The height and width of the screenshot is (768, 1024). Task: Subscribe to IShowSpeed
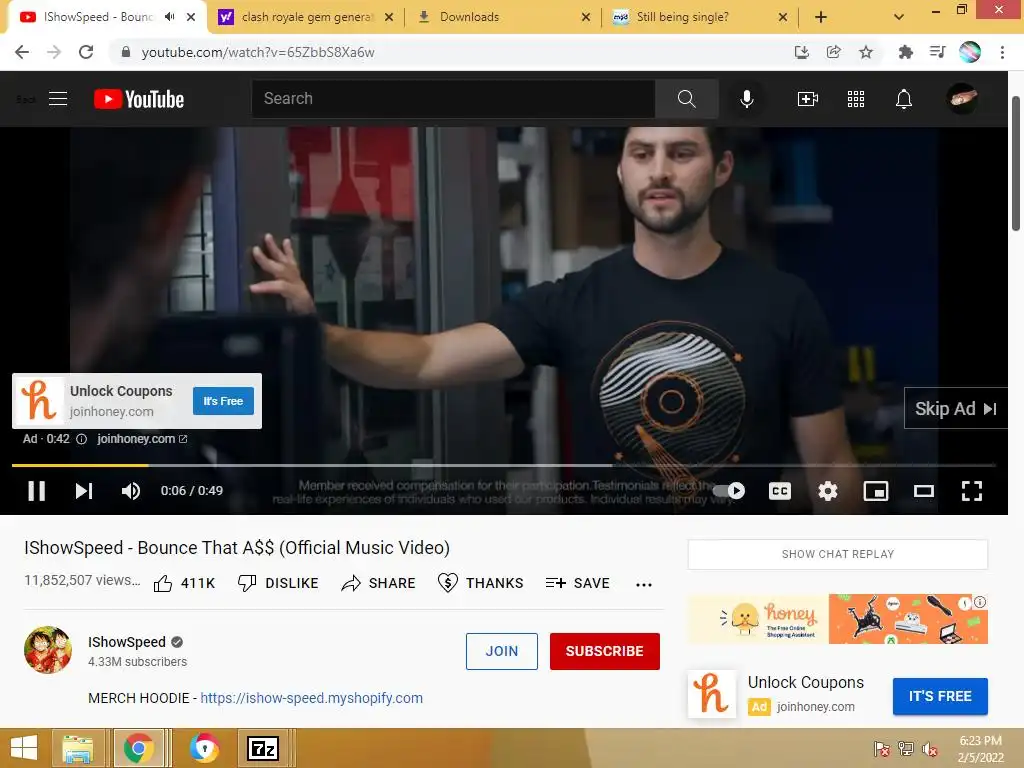click(605, 651)
